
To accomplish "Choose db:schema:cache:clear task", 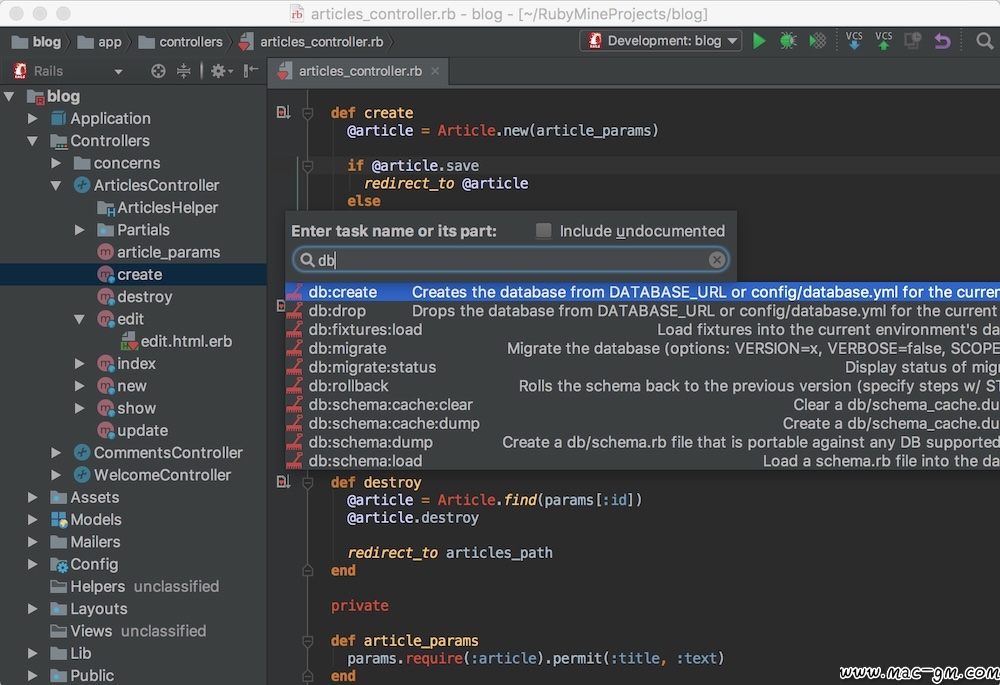I will [642, 405].
